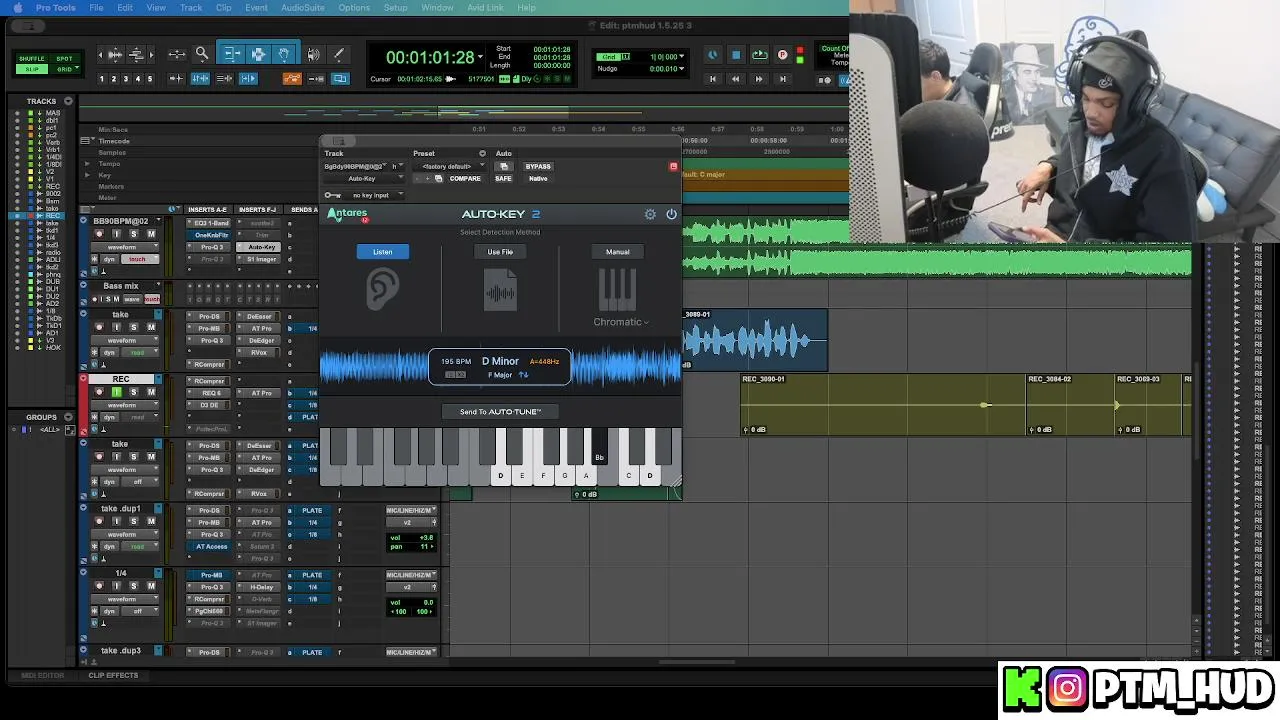Viewport: 1280px width, 720px height.
Task: Open Auto-Key settings gear icon
Action: click(650, 214)
